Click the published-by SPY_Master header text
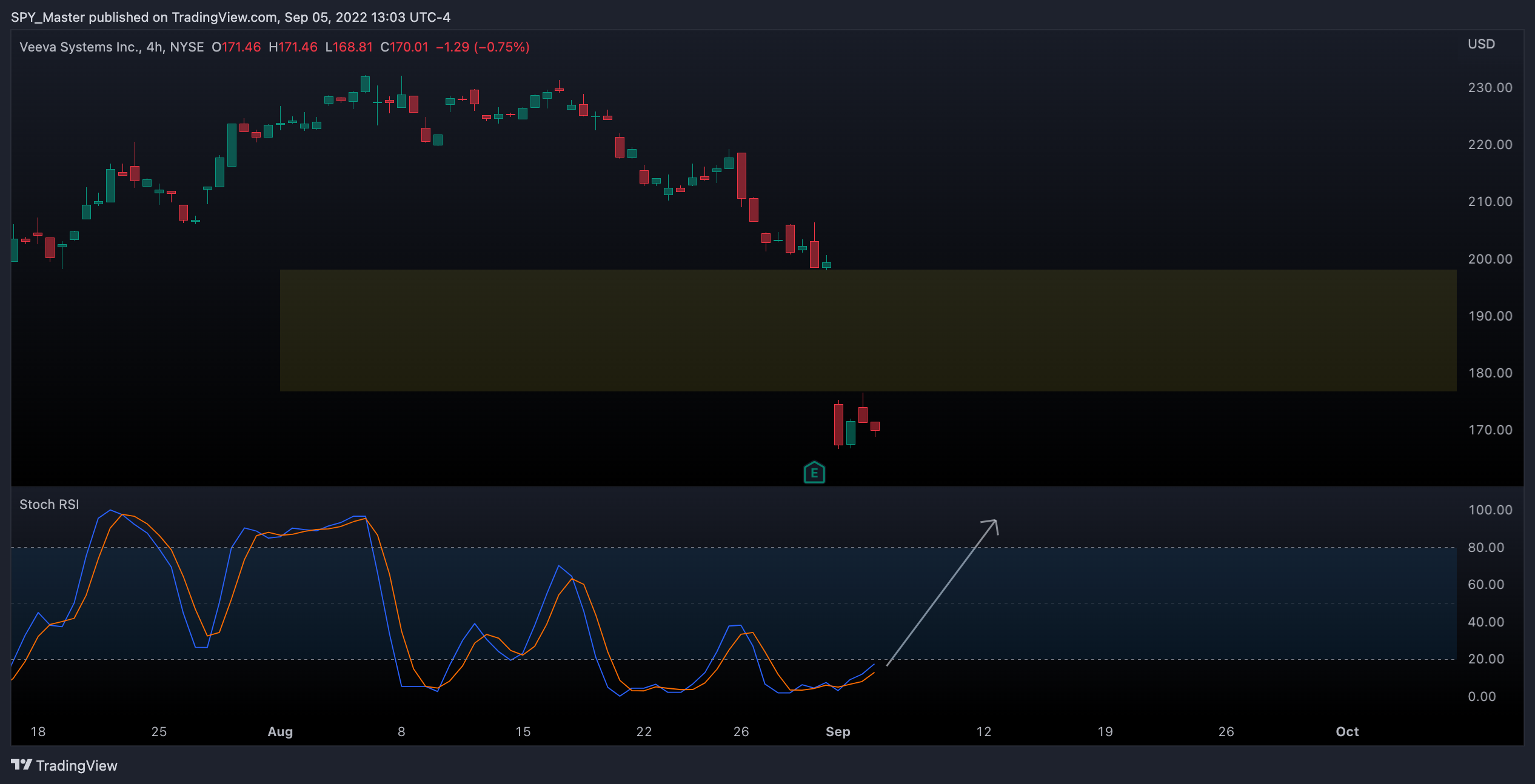Viewport: 1535px width, 784px height. [230, 17]
